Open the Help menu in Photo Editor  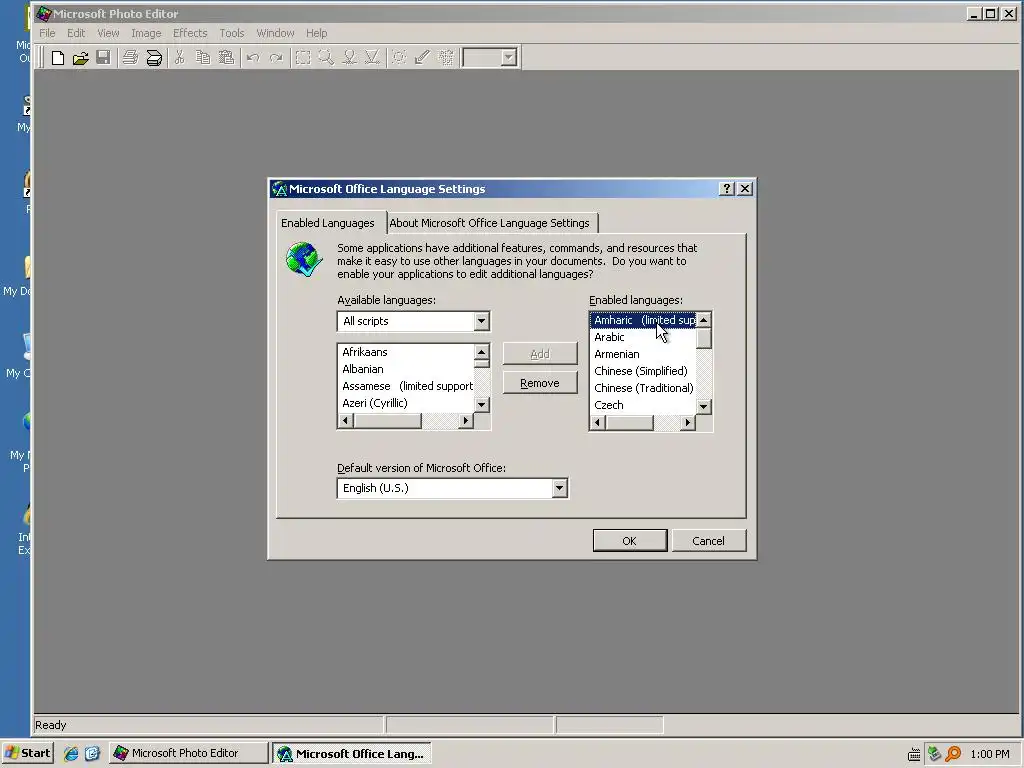pos(317,33)
